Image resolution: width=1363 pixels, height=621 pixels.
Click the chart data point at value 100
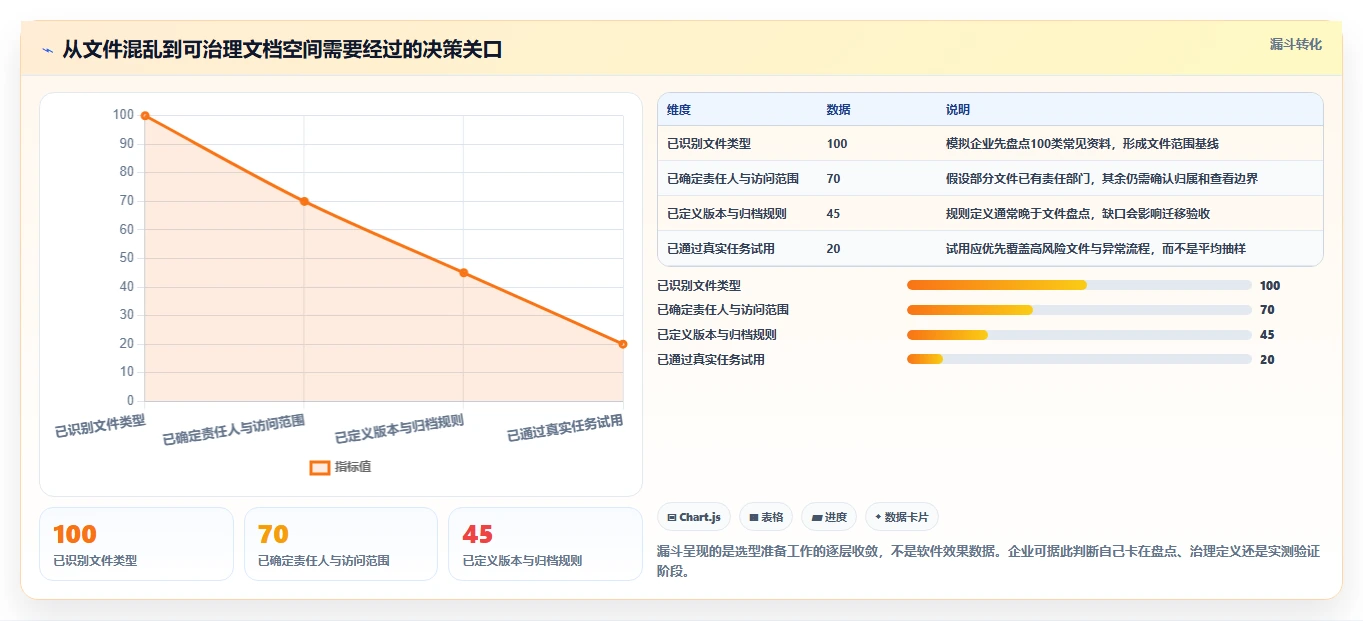click(145, 116)
